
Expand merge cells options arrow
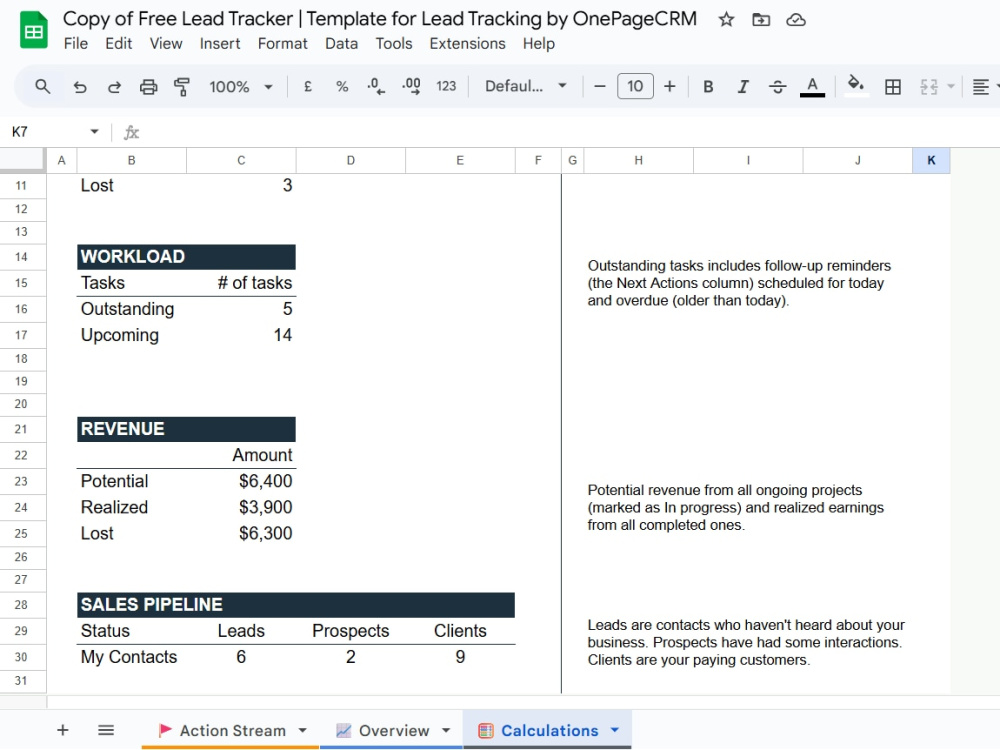(x=951, y=87)
